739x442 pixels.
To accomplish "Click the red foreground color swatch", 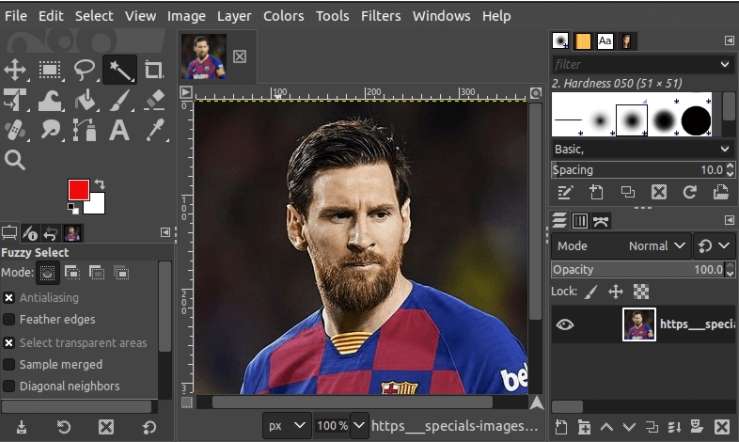I will 78,189.
